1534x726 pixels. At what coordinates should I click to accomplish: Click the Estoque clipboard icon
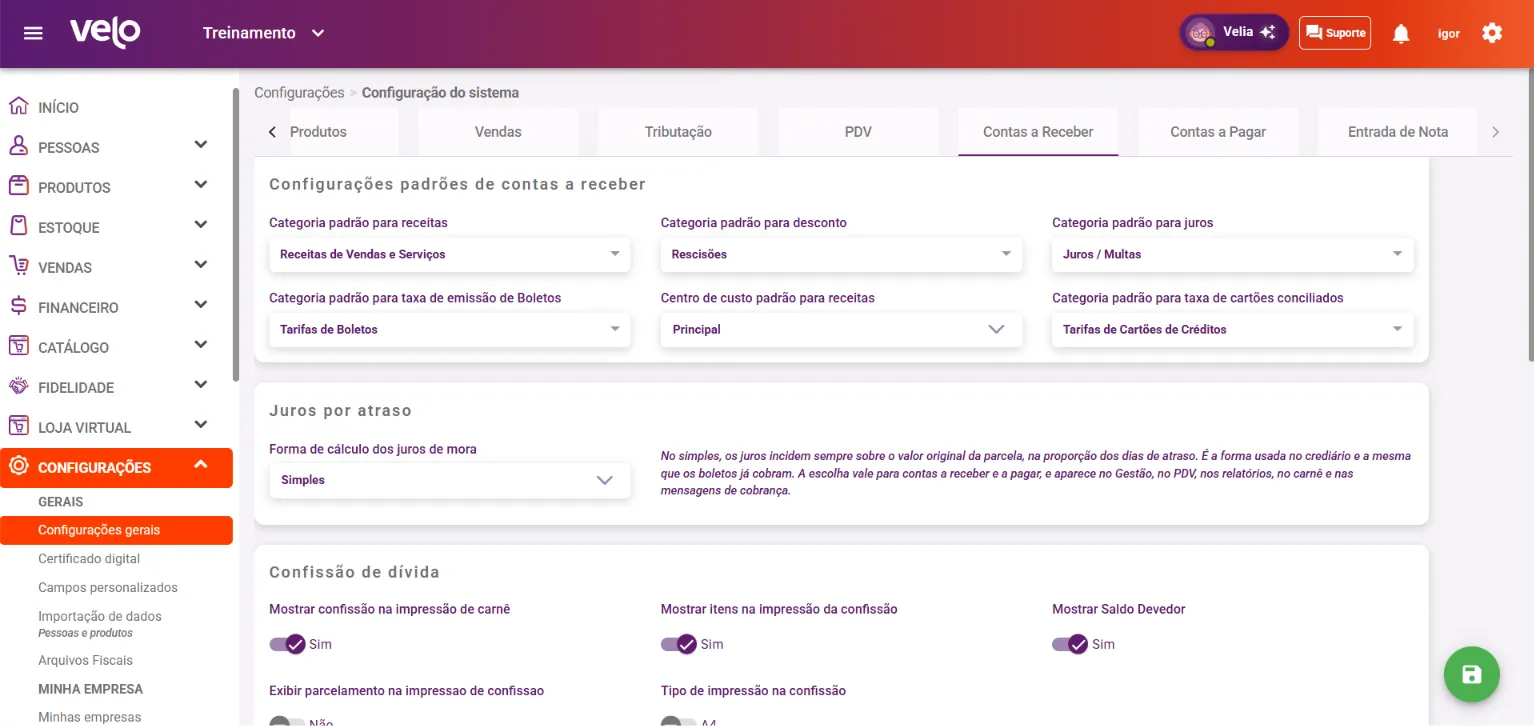click(18, 226)
